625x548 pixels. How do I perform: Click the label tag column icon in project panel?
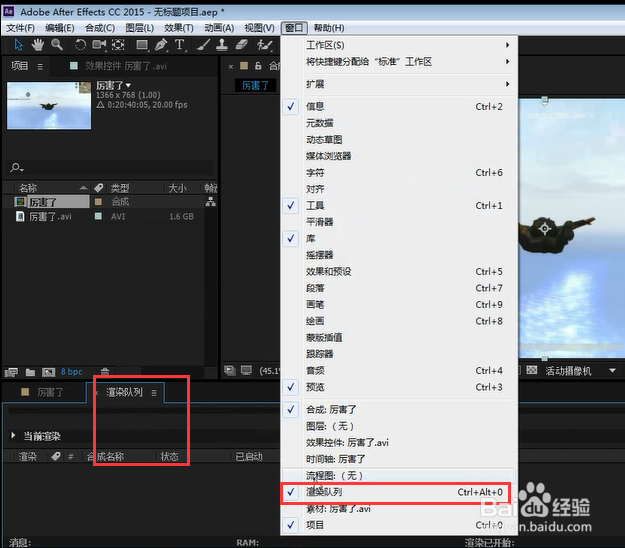click(98, 188)
